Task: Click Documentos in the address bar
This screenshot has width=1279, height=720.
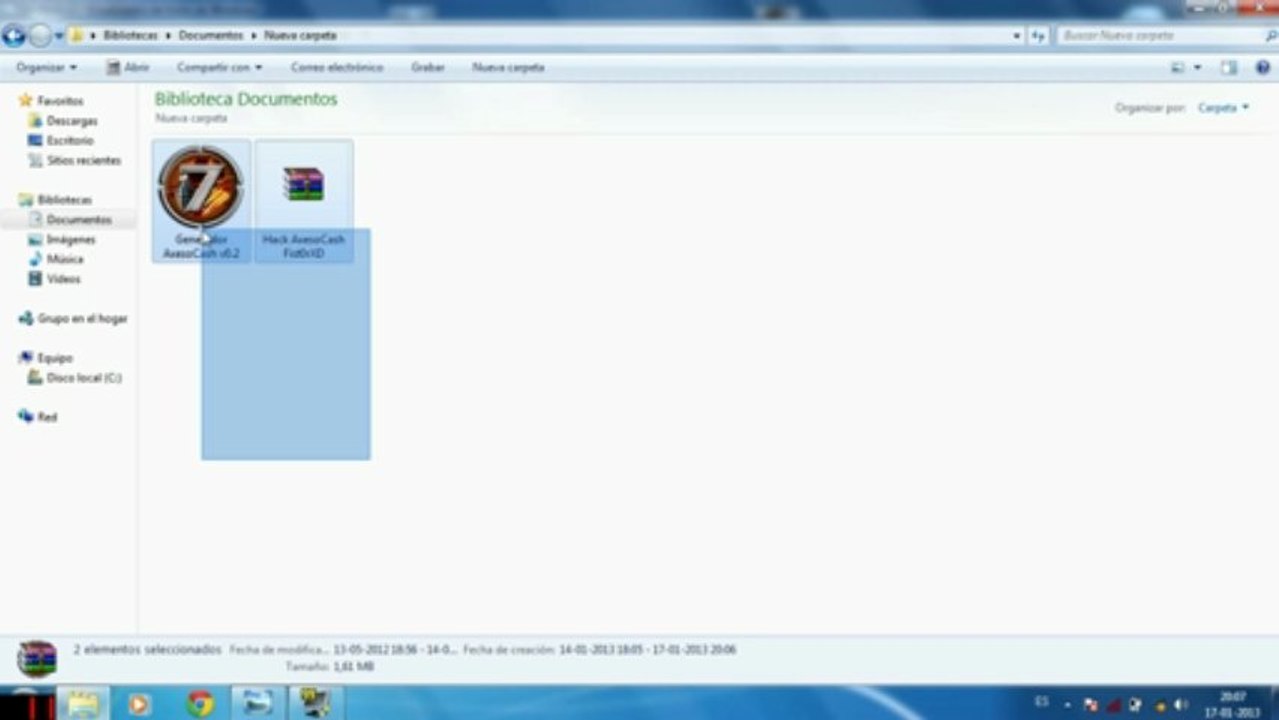Action: point(211,35)
